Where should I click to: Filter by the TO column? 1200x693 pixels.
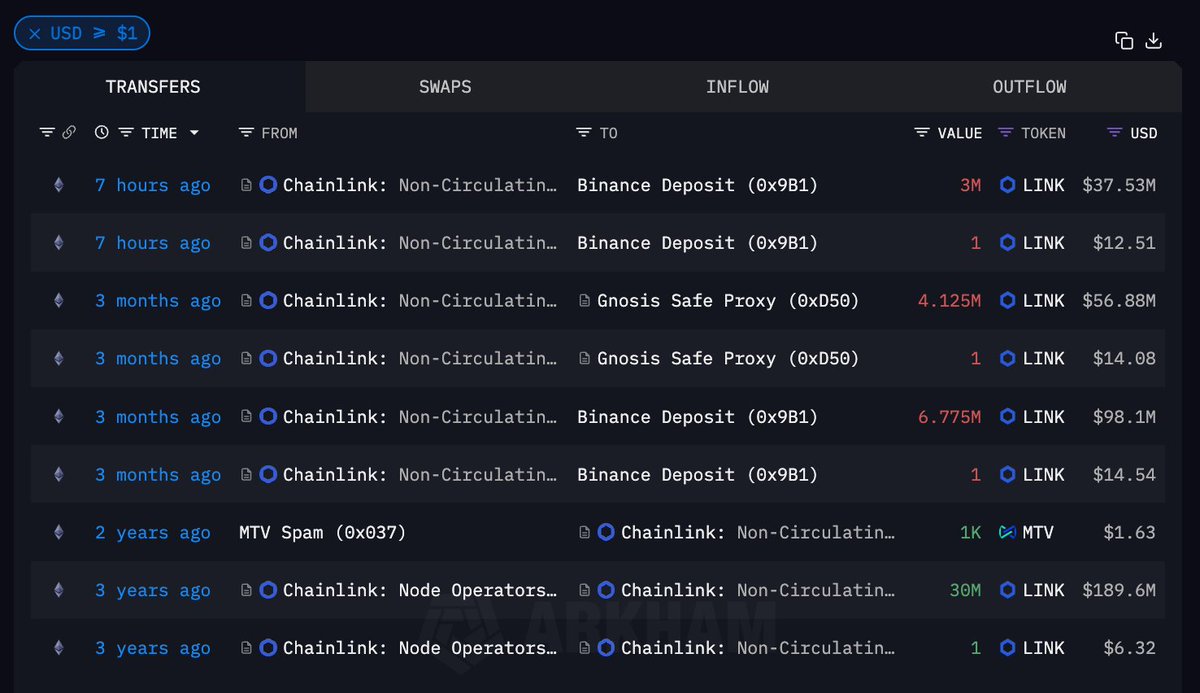(585, 133)
